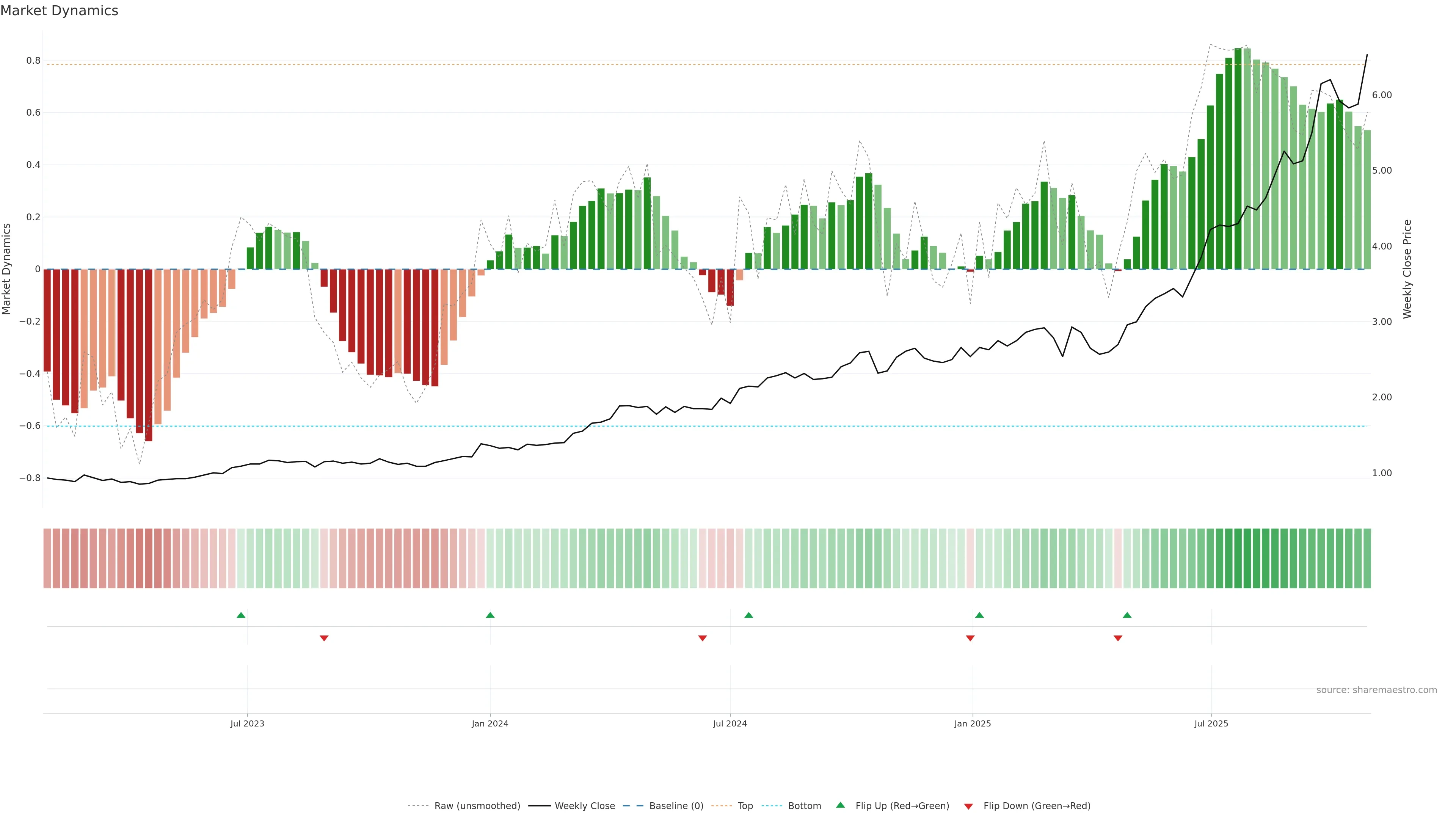Click the Jul 2025 x-axis label
This screenshot has height=819, width=1456.
pyautogui.click(x=1211, y=723)
